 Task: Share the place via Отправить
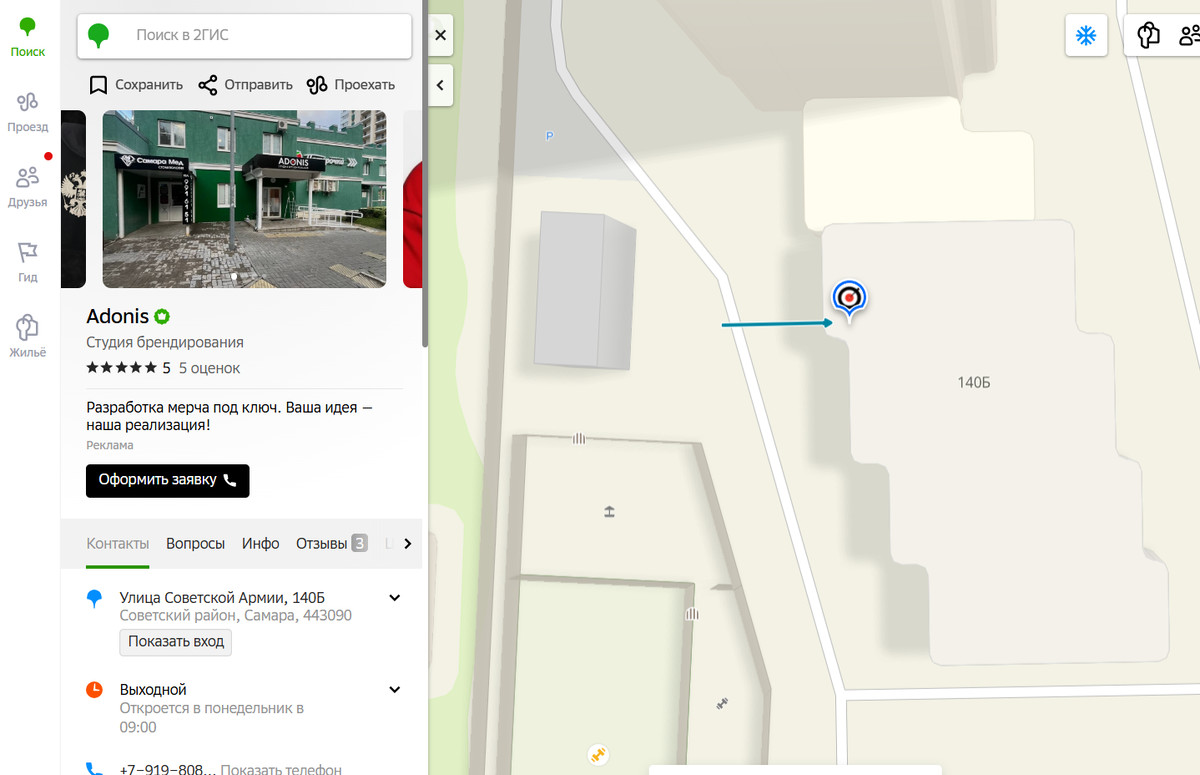coord(245,85)
